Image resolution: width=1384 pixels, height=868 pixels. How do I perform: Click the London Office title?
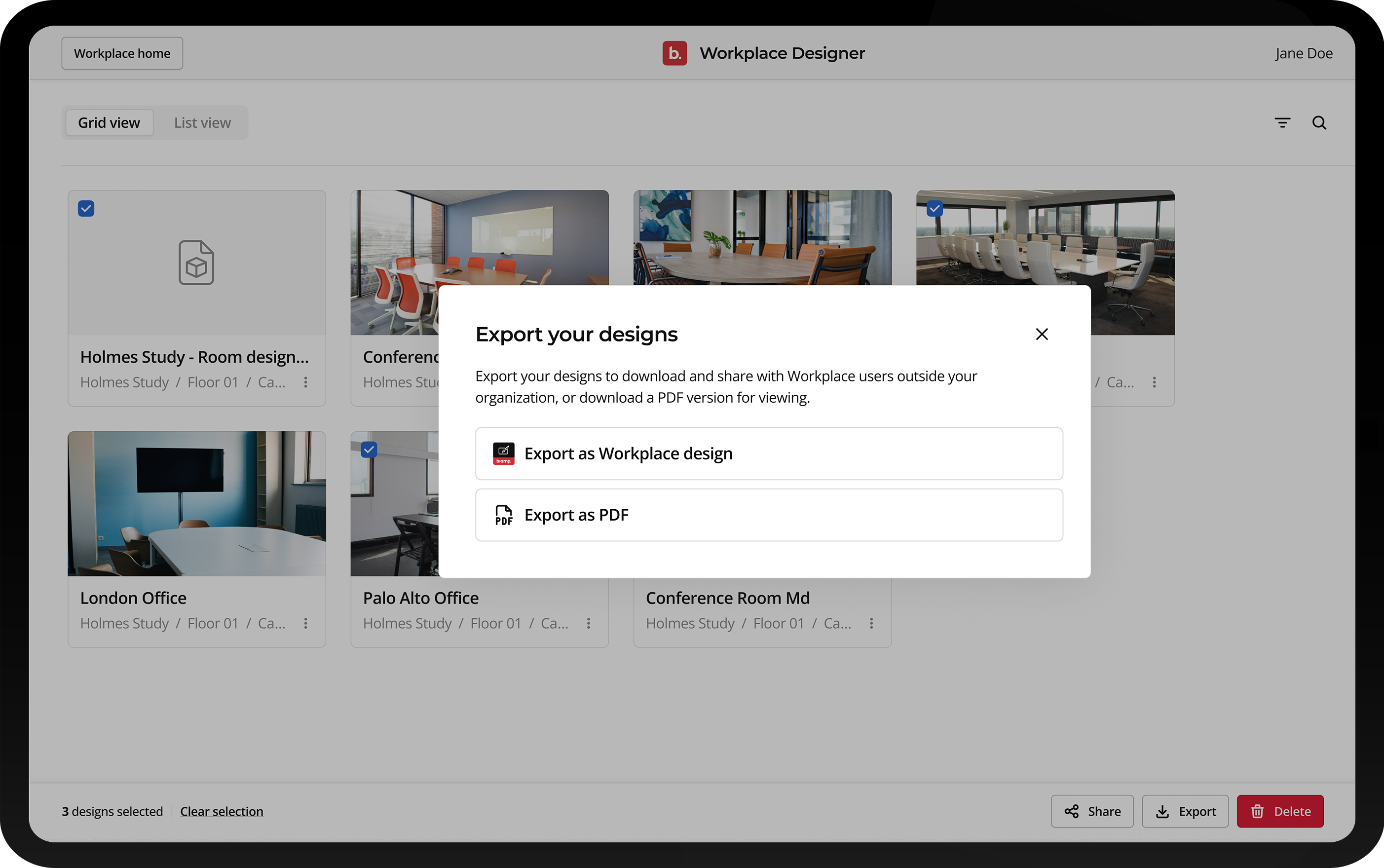pos(133,598)
